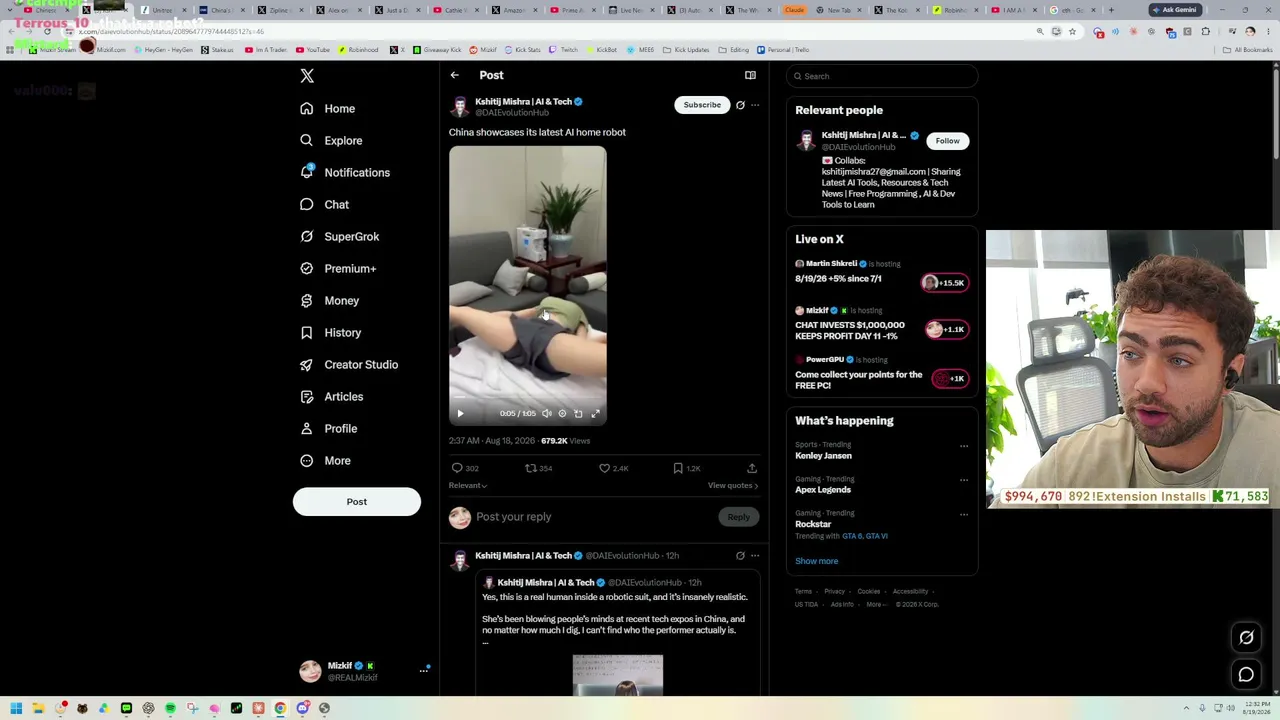Click the sidebar Post button
The width and height of the screenshot is (1280, 720).
click(357, 502)
